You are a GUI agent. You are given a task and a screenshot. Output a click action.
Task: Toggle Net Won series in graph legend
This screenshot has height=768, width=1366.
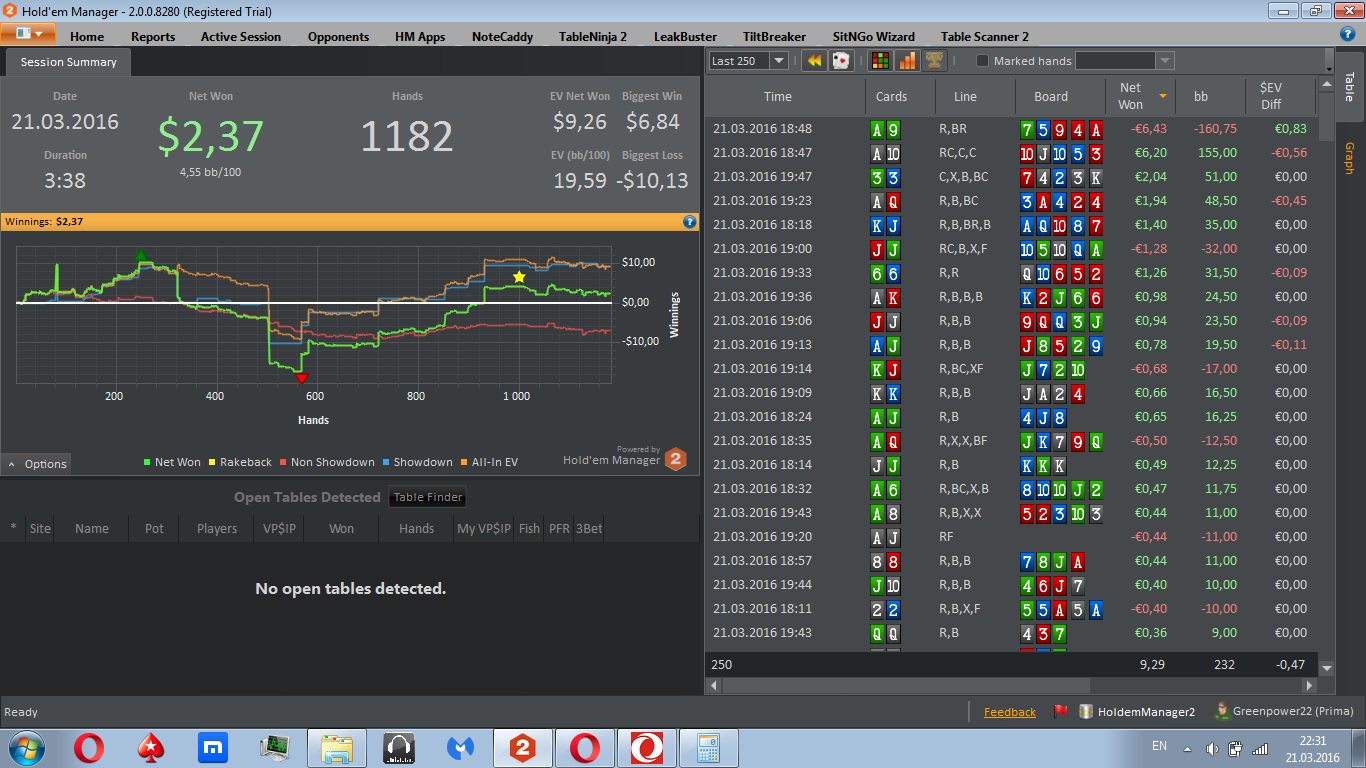(x=172, y=462)
